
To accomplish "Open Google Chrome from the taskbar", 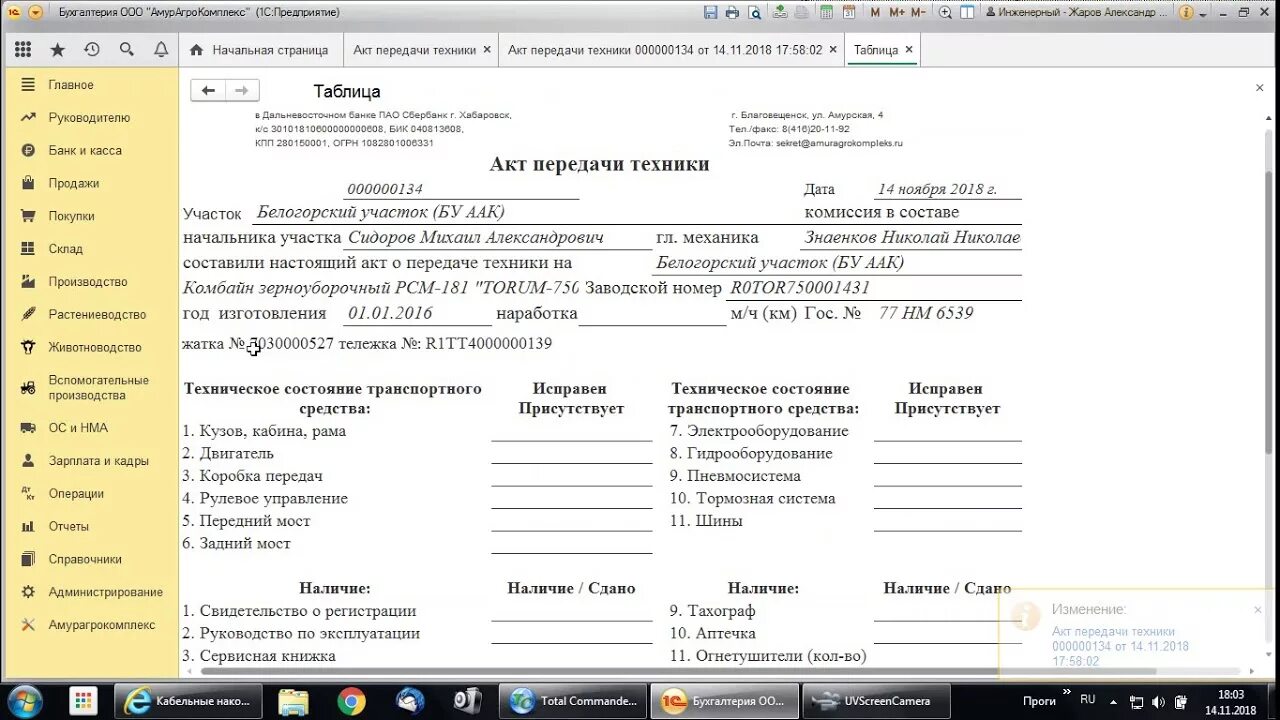I will (351, 701).
